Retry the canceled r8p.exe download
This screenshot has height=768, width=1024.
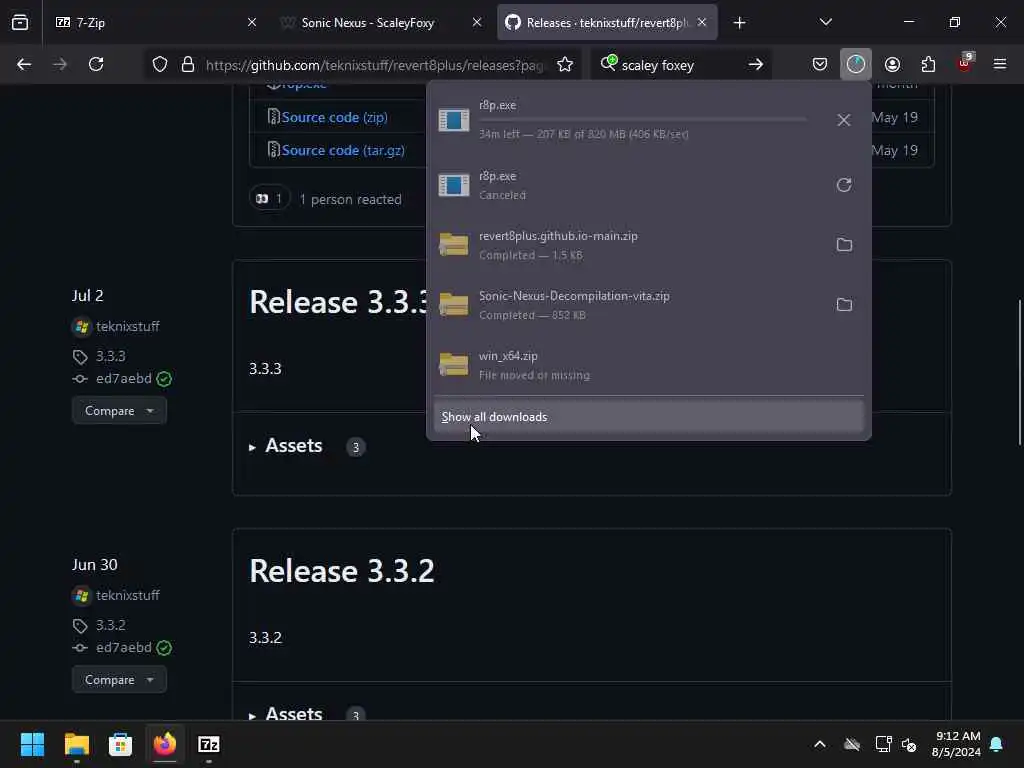pos(844,185)
